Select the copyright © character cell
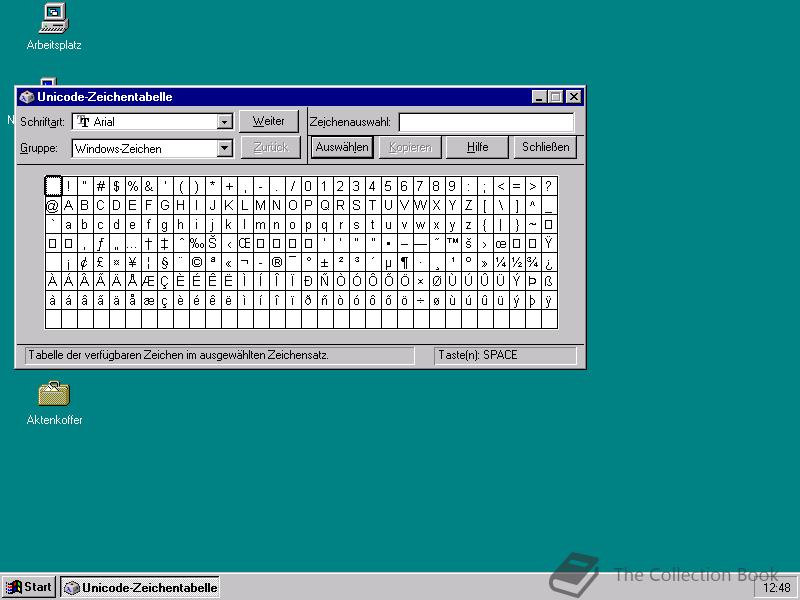The height and width of the screenshot is (600, 800). point(197,263)
